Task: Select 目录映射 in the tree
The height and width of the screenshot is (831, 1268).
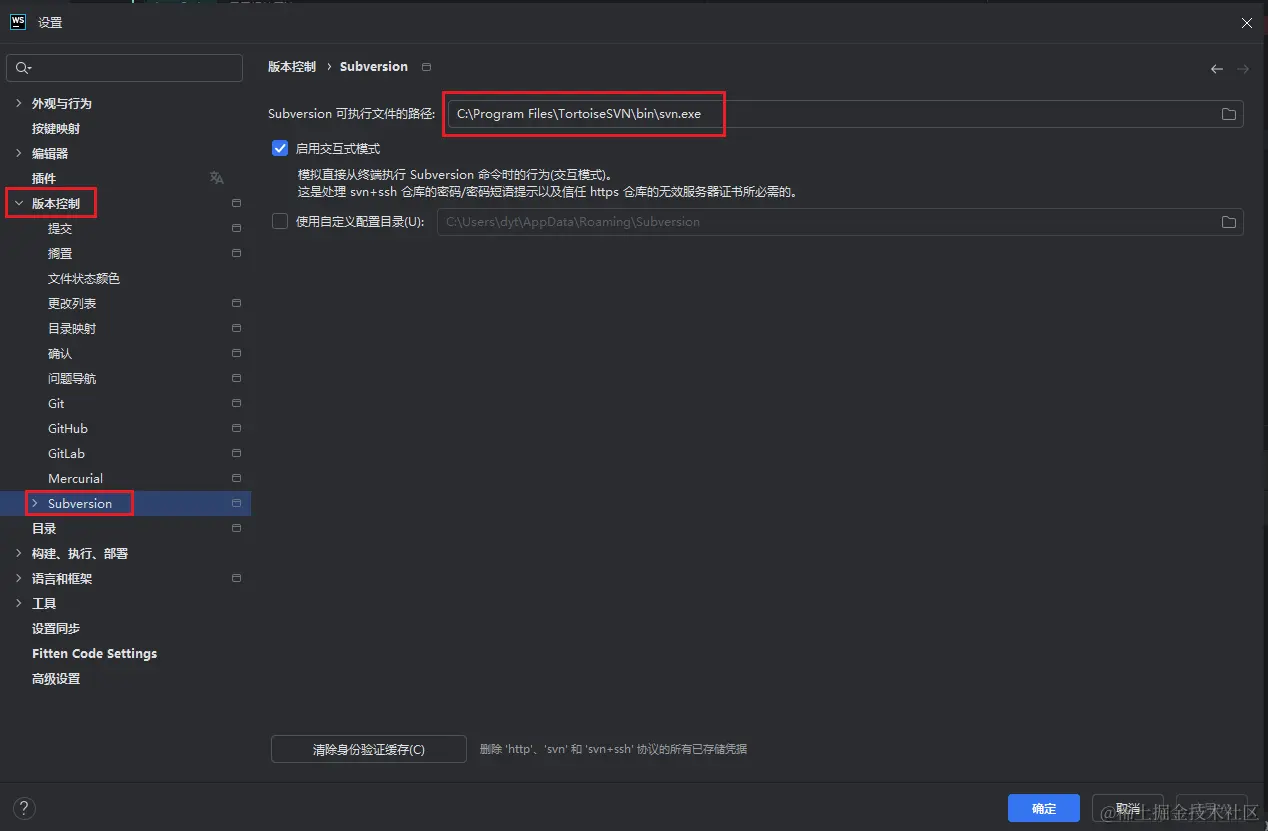Action: pos(72,328)
